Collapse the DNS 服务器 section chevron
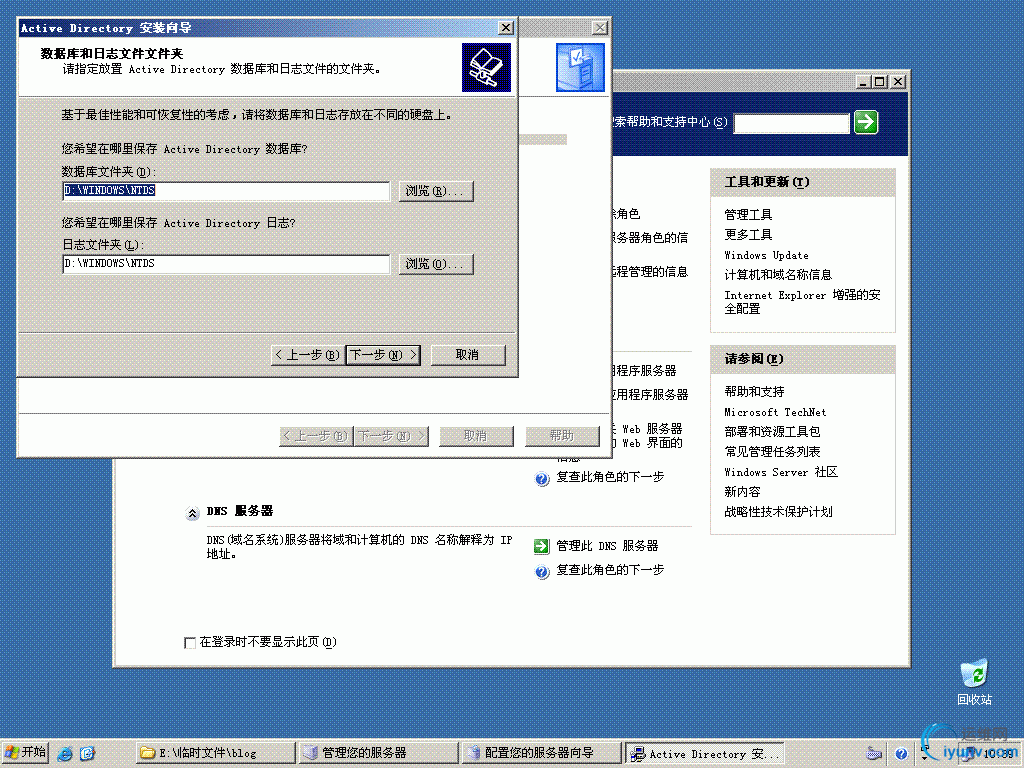 click(192, 513)
